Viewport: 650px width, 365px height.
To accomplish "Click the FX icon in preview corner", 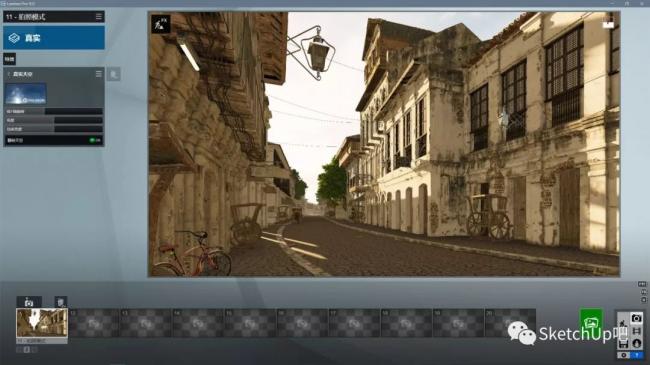I will (x=160, y=24).
